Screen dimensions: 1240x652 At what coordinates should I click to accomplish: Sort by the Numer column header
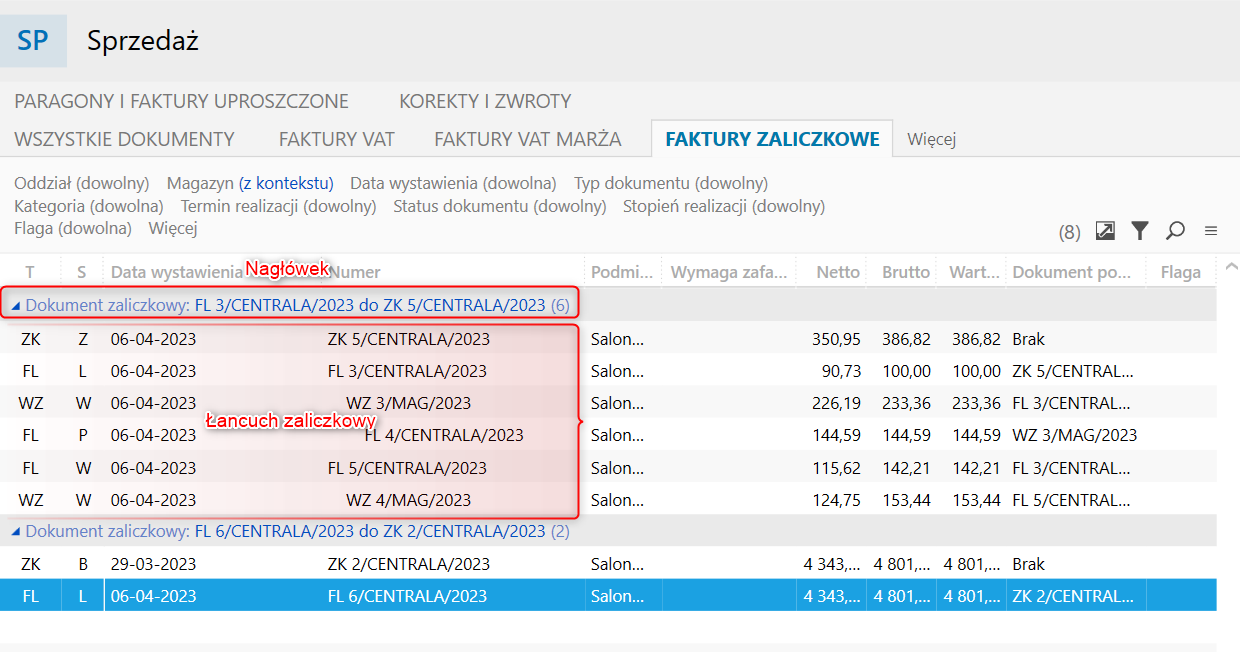[355, 272]
